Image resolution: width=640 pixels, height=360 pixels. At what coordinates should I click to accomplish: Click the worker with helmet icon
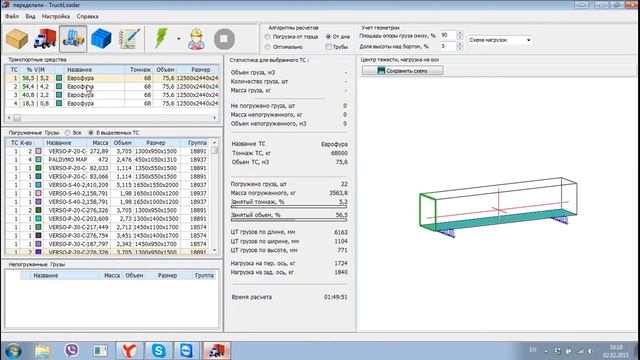click(196, 39)
